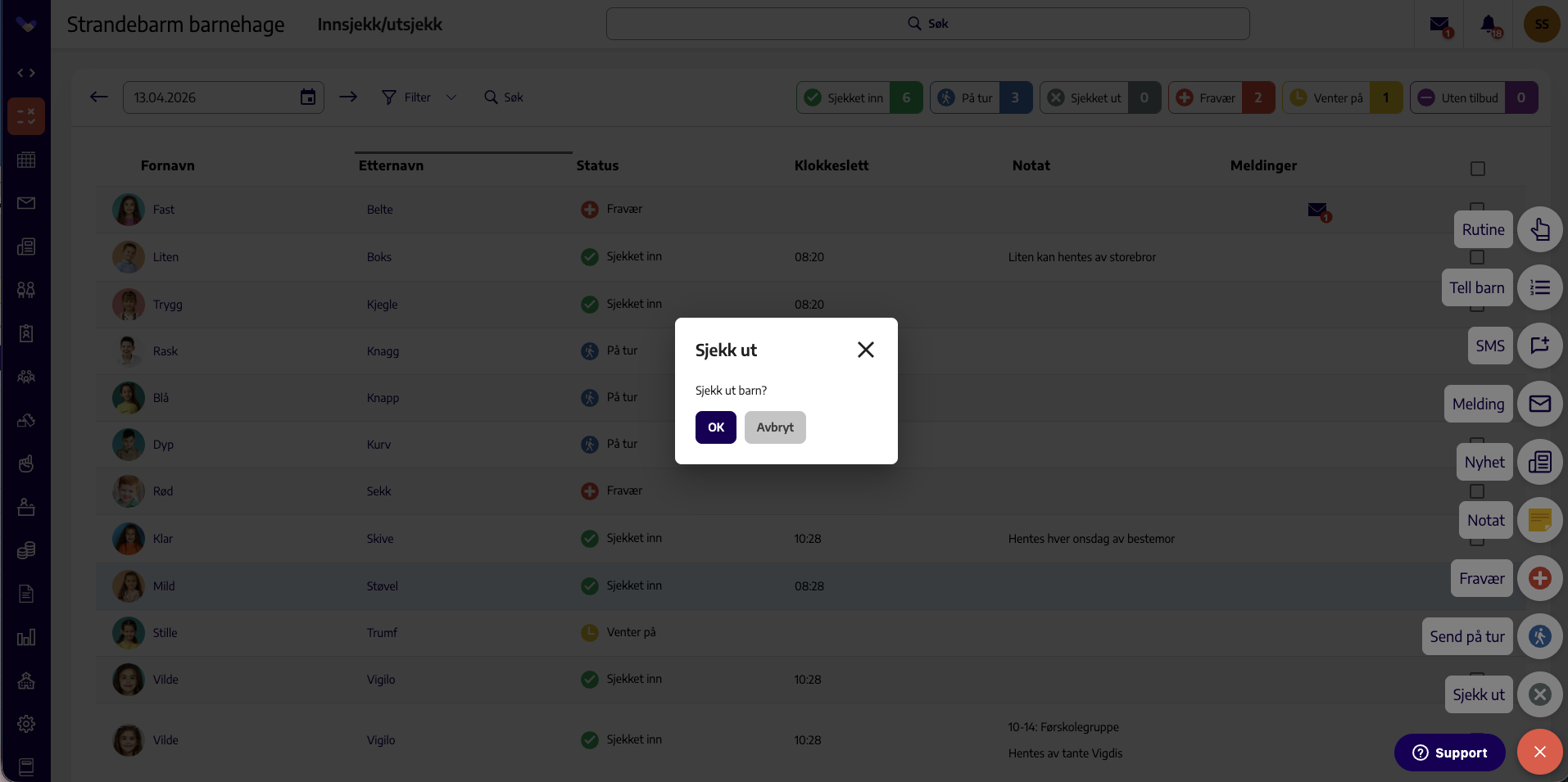Click note 'Liten kan hentes av storebror'
The image size is (1568, 782).
click(x=1082, y=257)
